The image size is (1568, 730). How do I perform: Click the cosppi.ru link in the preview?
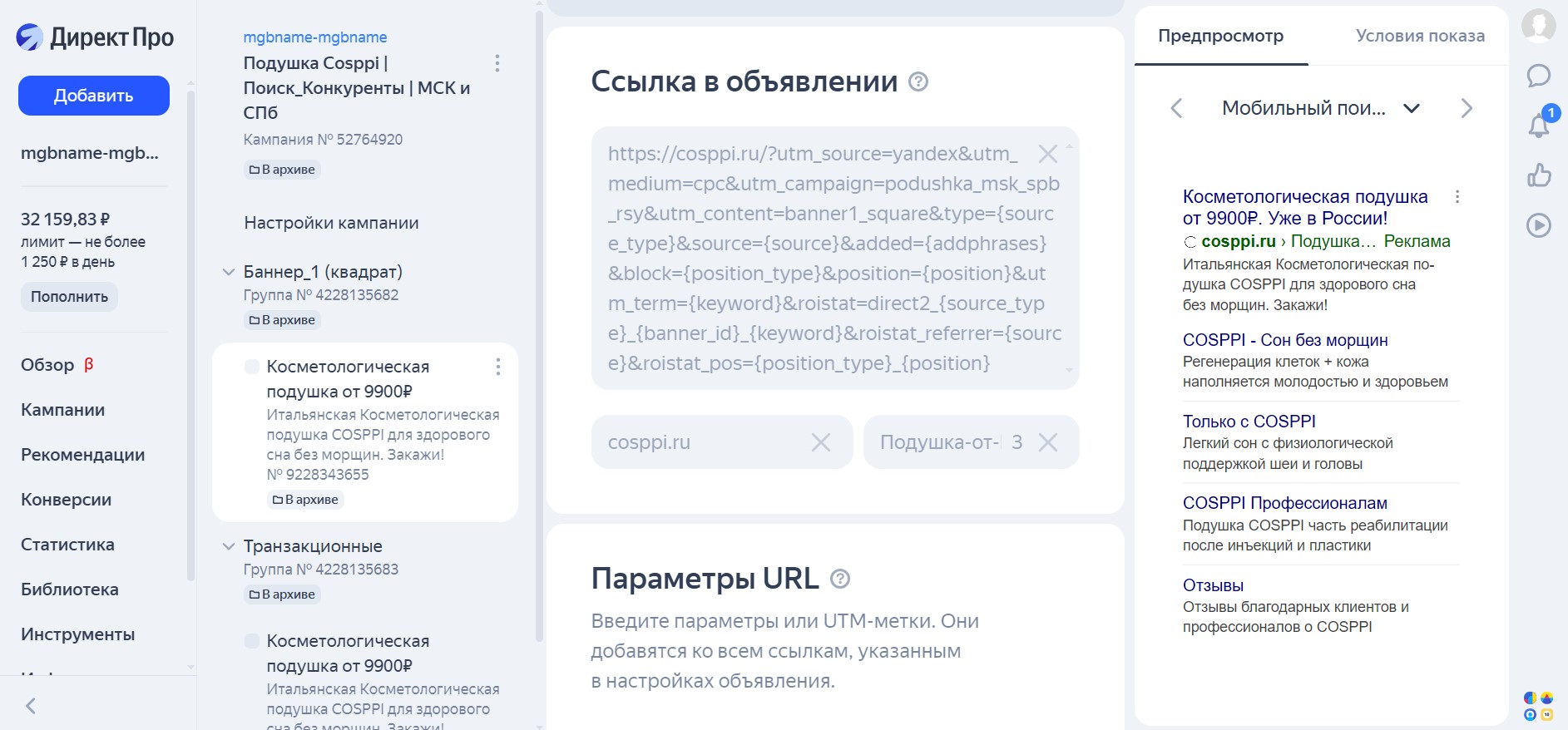pyautogui.click(x=1238, y=241)
